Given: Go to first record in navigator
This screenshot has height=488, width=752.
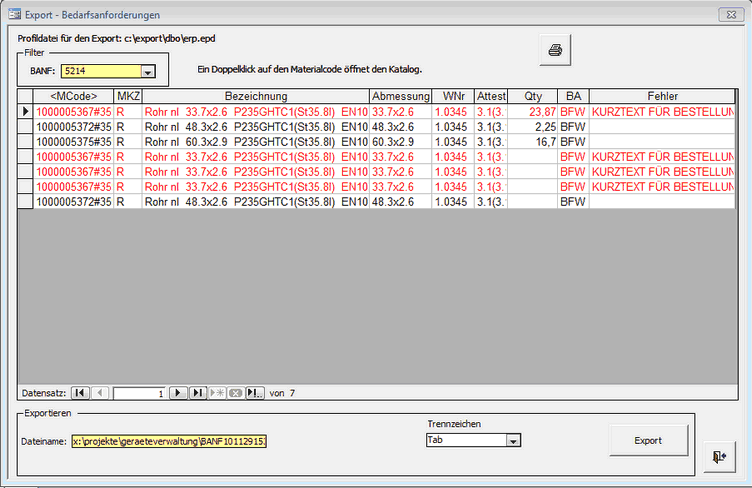Looking at the screenshot, I should tap(82, 393).
